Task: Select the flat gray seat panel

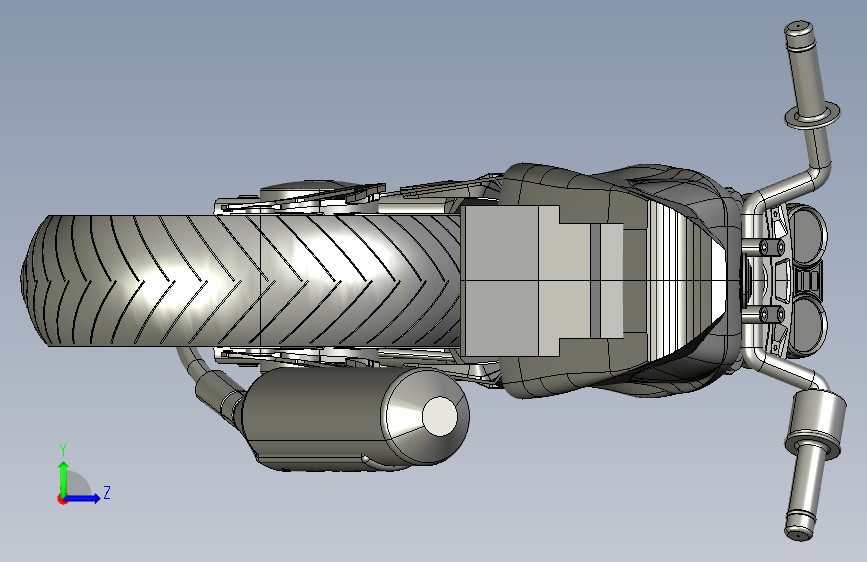Action: 499,280
